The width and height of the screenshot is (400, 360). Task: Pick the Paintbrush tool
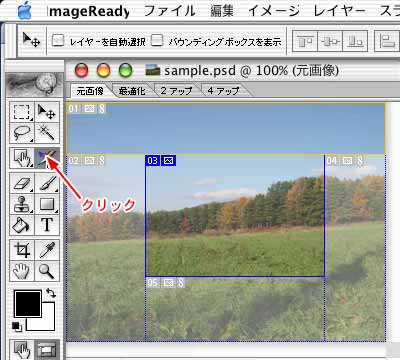click(x=47, y=183)
